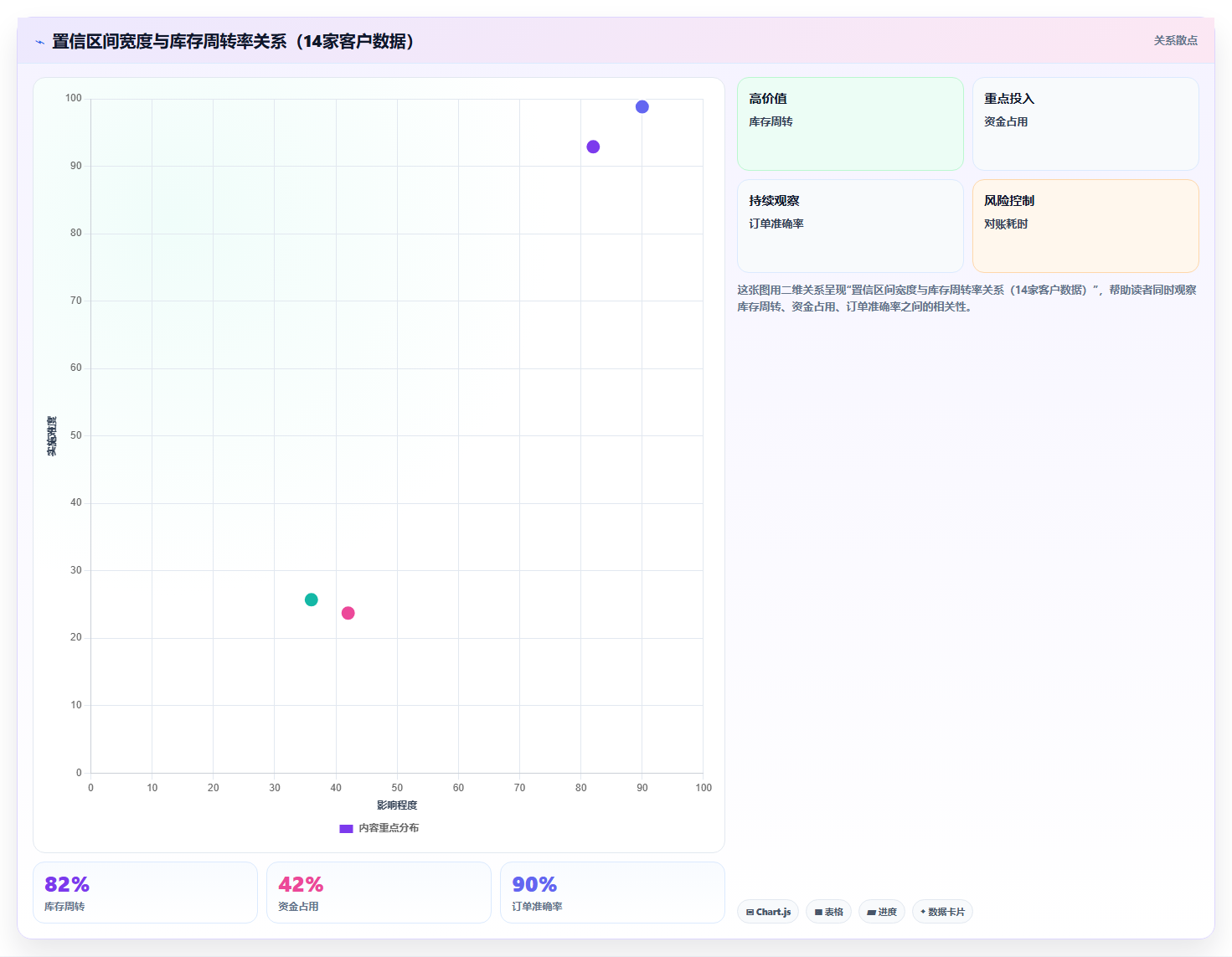The width and height of the screenshot is (1232, 957).
Task: Click the Chart.js tag chip
Action: [x=768, y=912]
